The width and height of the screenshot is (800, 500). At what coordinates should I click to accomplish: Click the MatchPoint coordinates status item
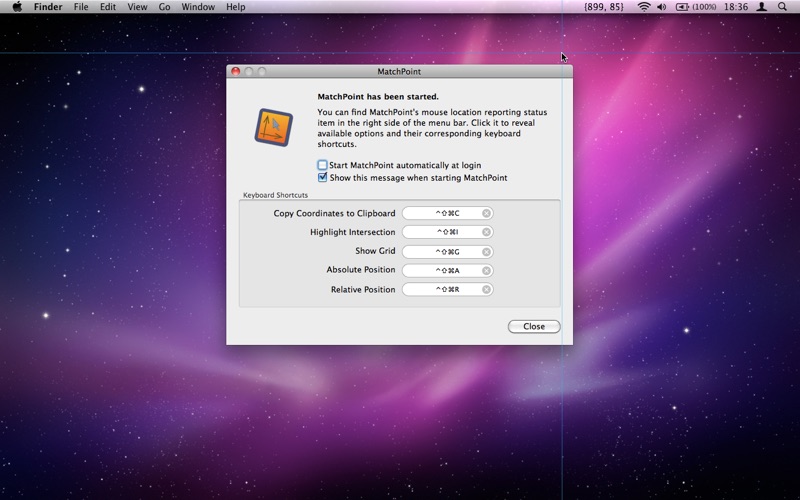(603, 7)
